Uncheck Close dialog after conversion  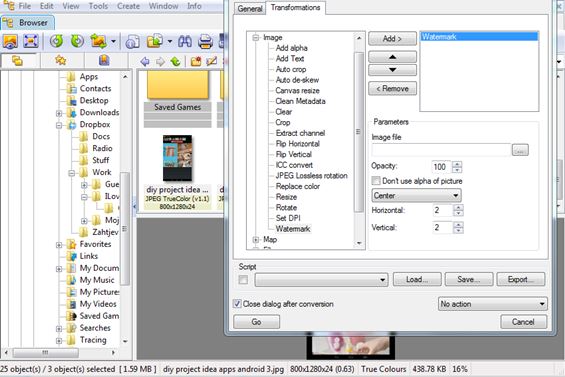point(237,304)
